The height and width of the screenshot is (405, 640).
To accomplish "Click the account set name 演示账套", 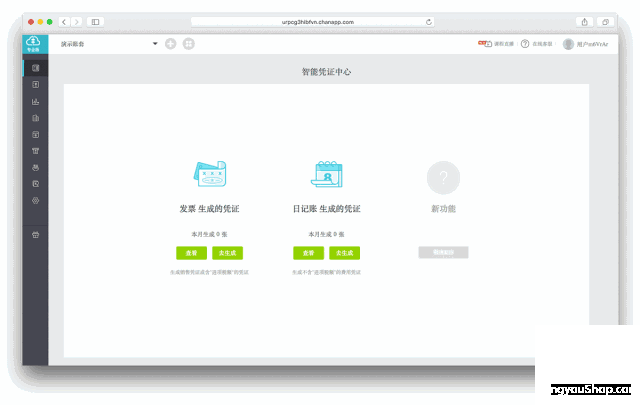I will click(x=73, y=44).
